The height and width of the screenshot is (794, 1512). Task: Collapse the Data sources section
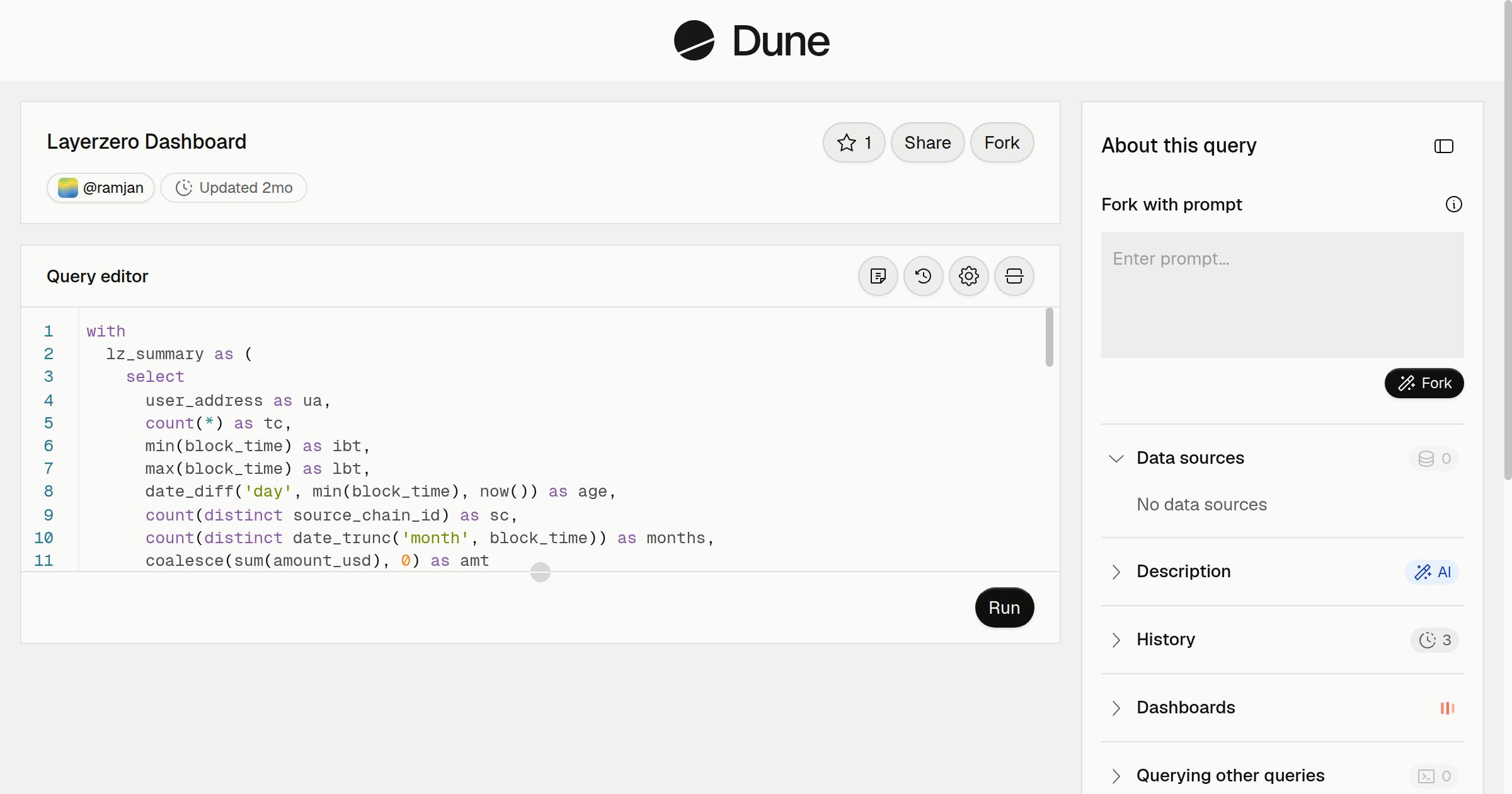1116,458
